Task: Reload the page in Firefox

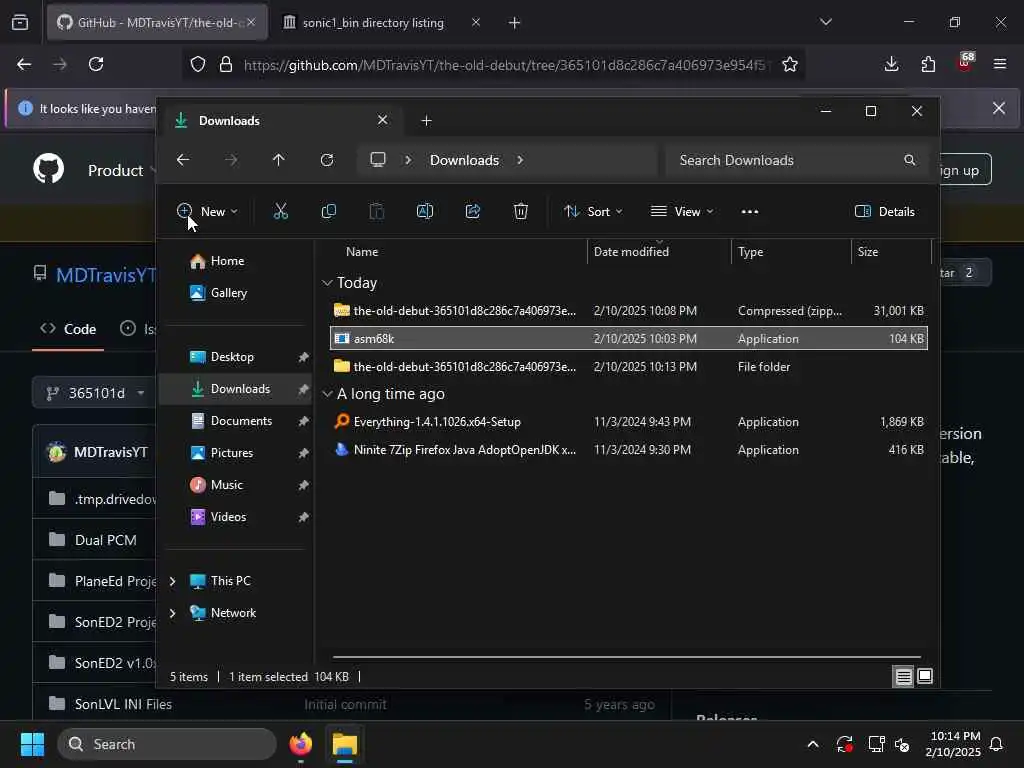Action: [x=96, y=64]
